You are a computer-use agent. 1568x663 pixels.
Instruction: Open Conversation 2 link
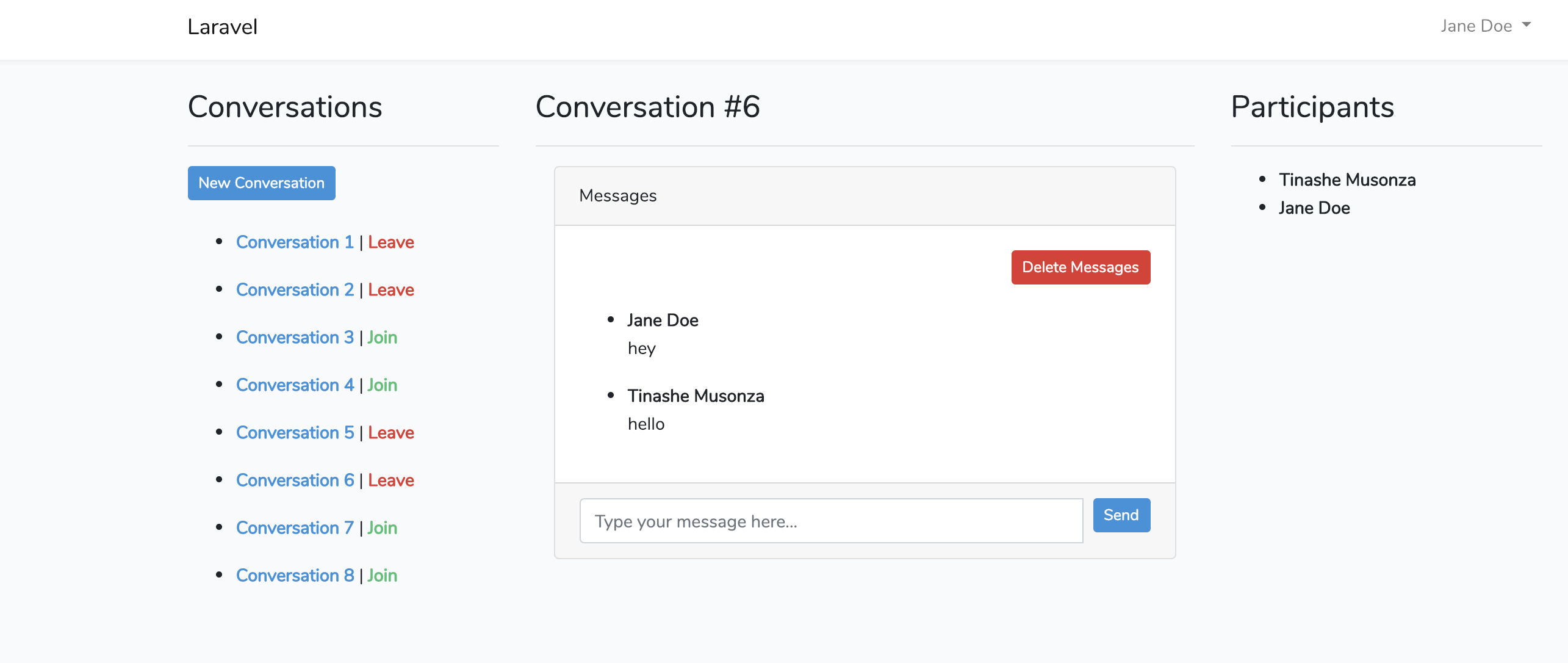[295, 290]
